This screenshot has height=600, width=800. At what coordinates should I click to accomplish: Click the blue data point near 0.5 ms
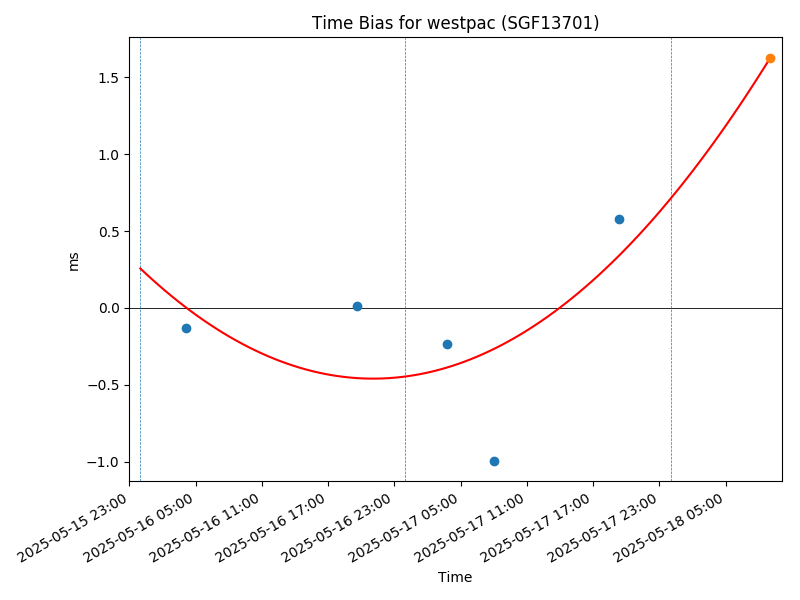coord(619,219)
